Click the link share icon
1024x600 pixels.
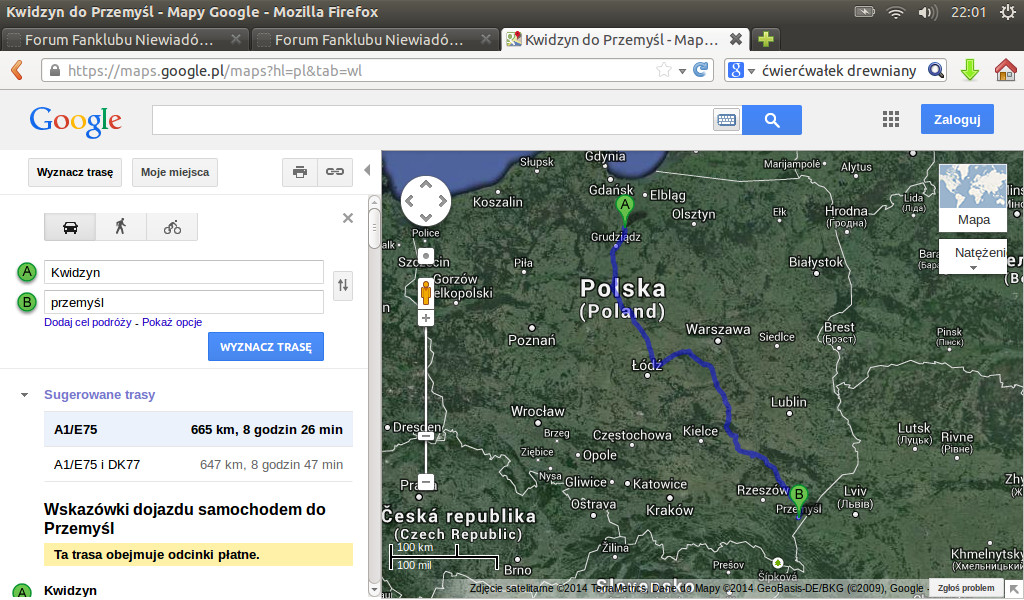coord(335,172)
